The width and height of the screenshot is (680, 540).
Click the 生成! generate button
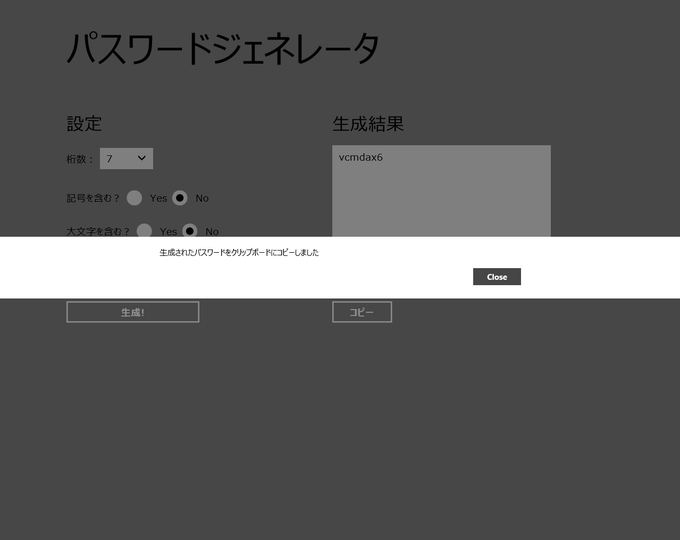click(x=133, y=312)
